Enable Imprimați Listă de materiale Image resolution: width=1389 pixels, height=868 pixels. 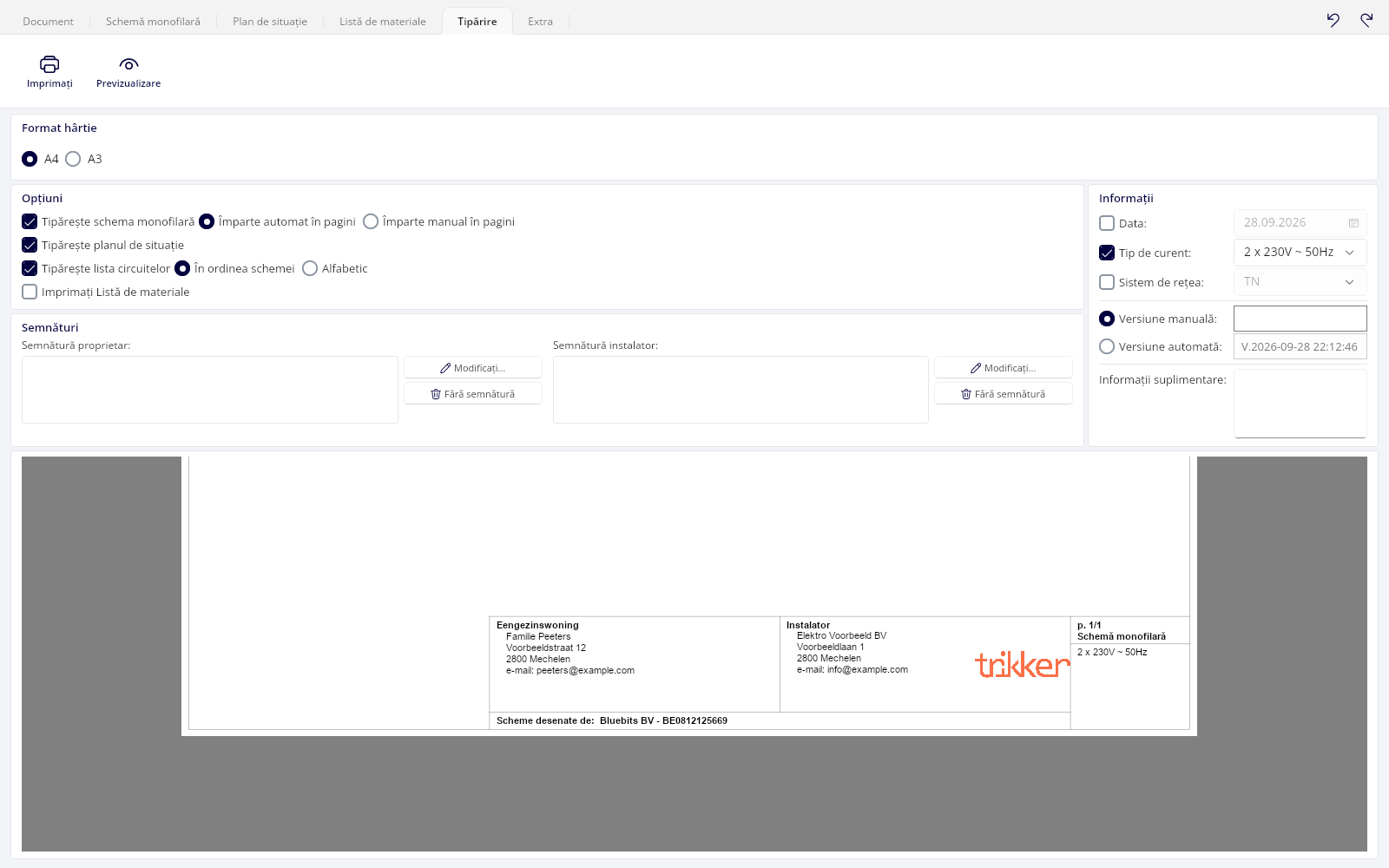coord(30,292)
